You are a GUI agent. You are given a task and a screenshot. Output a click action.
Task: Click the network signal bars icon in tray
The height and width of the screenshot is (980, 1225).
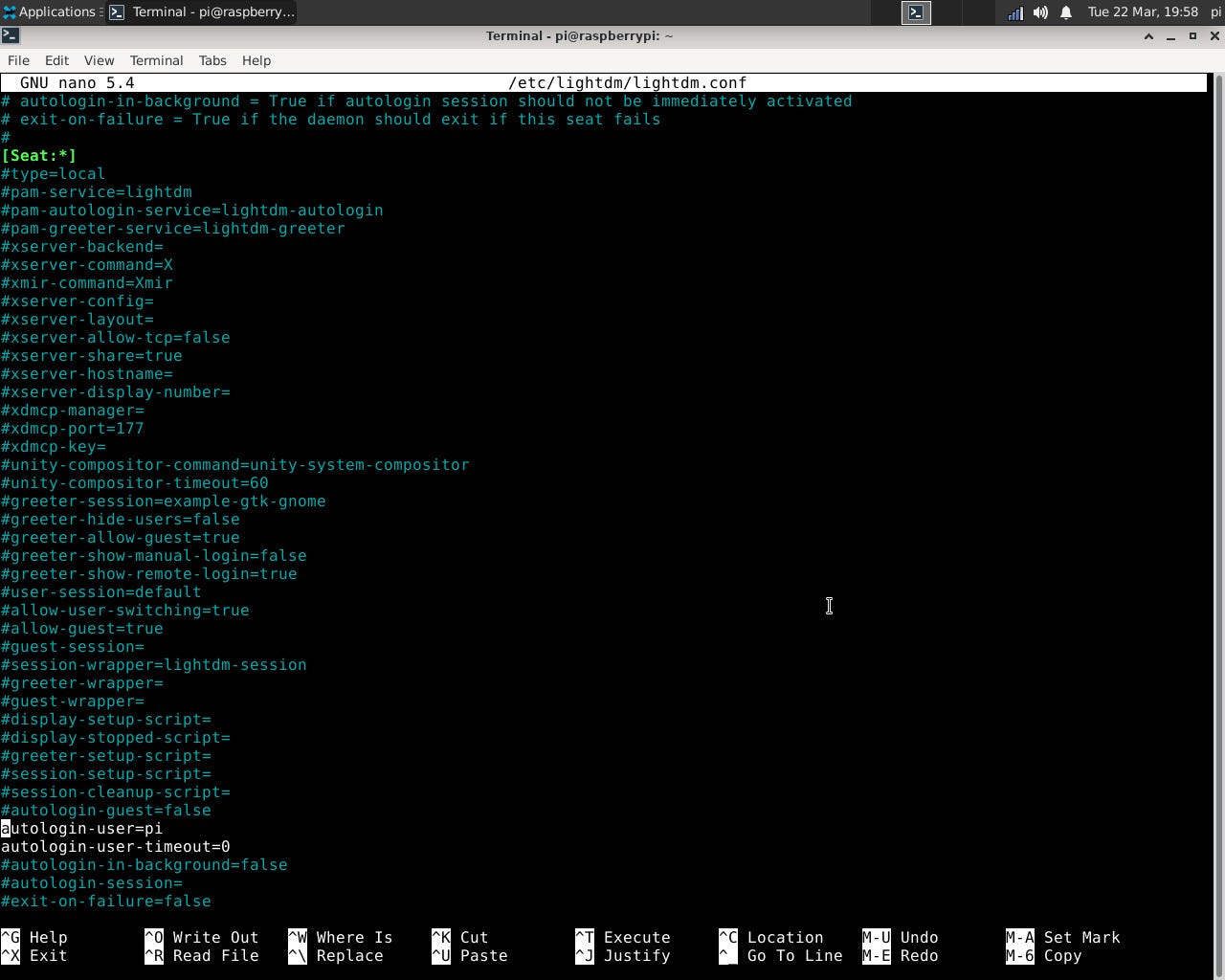click(x=1015, y=12)
